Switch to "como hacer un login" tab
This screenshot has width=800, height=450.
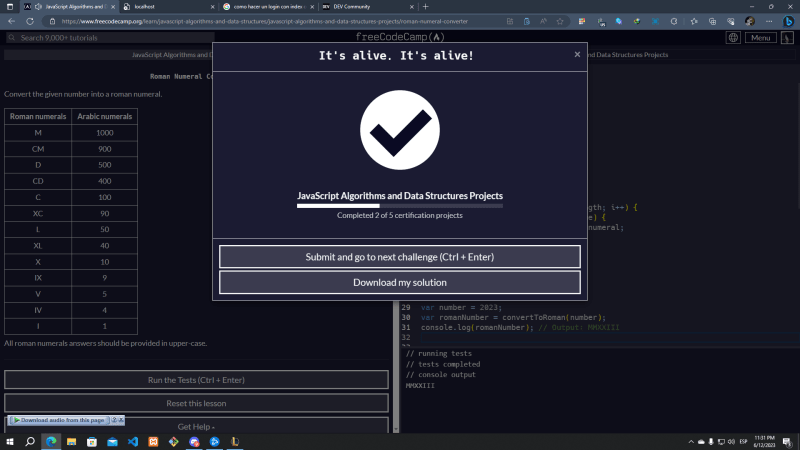tap(268, 7)
